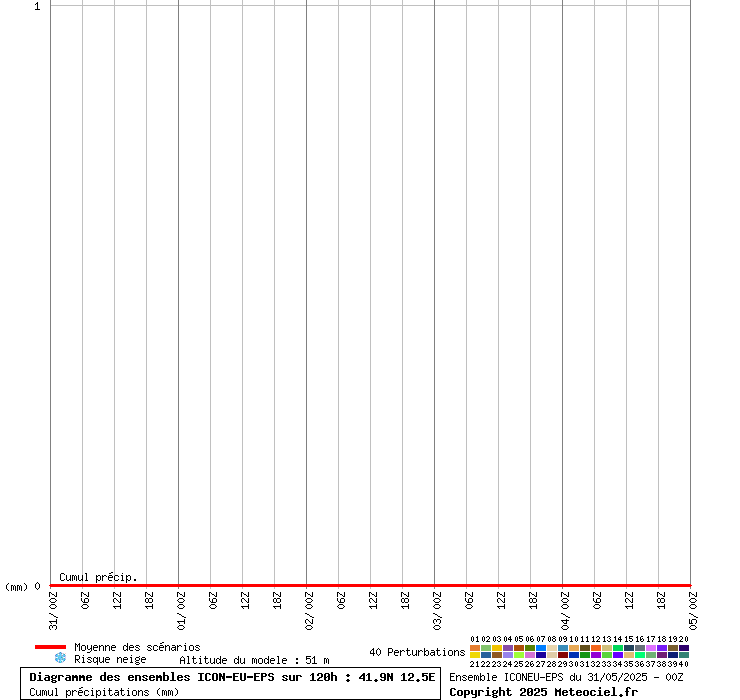Click the red mean line on chart
740x700 pixels.
370,586
